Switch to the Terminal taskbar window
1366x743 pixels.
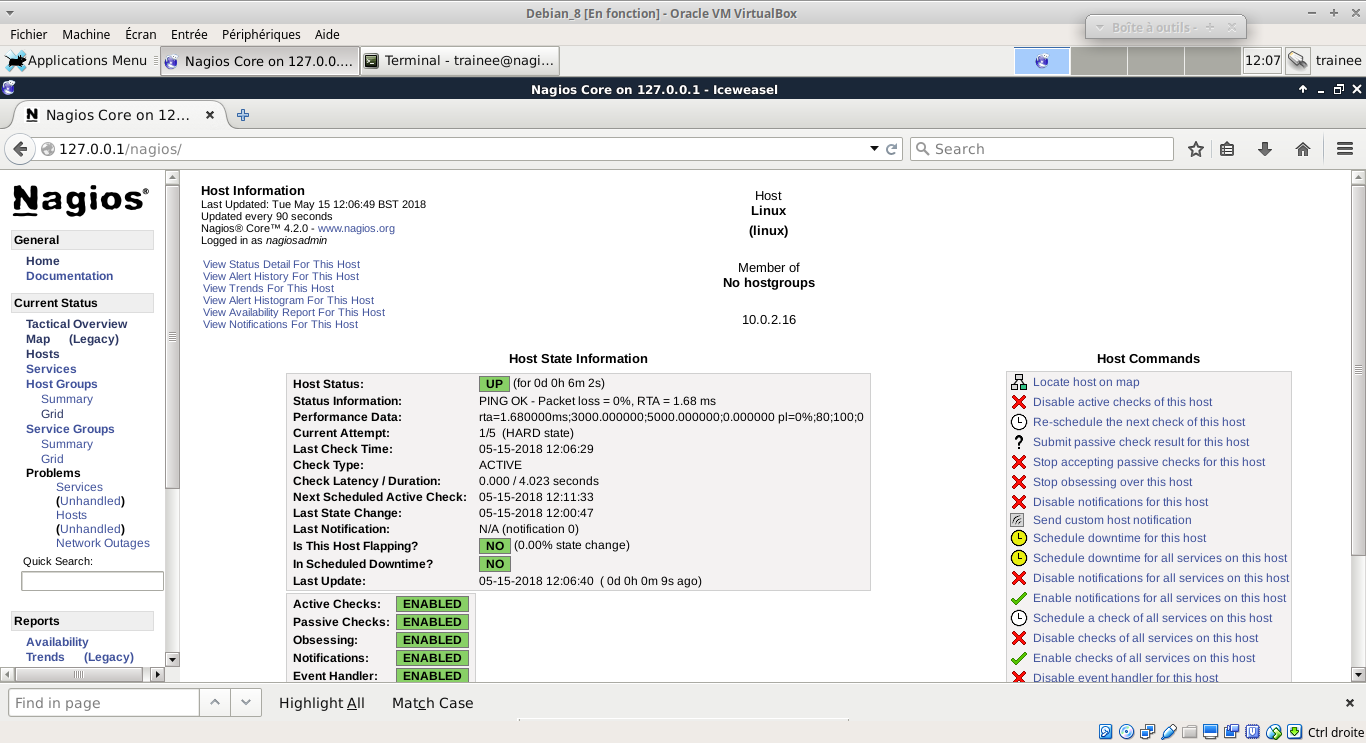click(459, 61)
